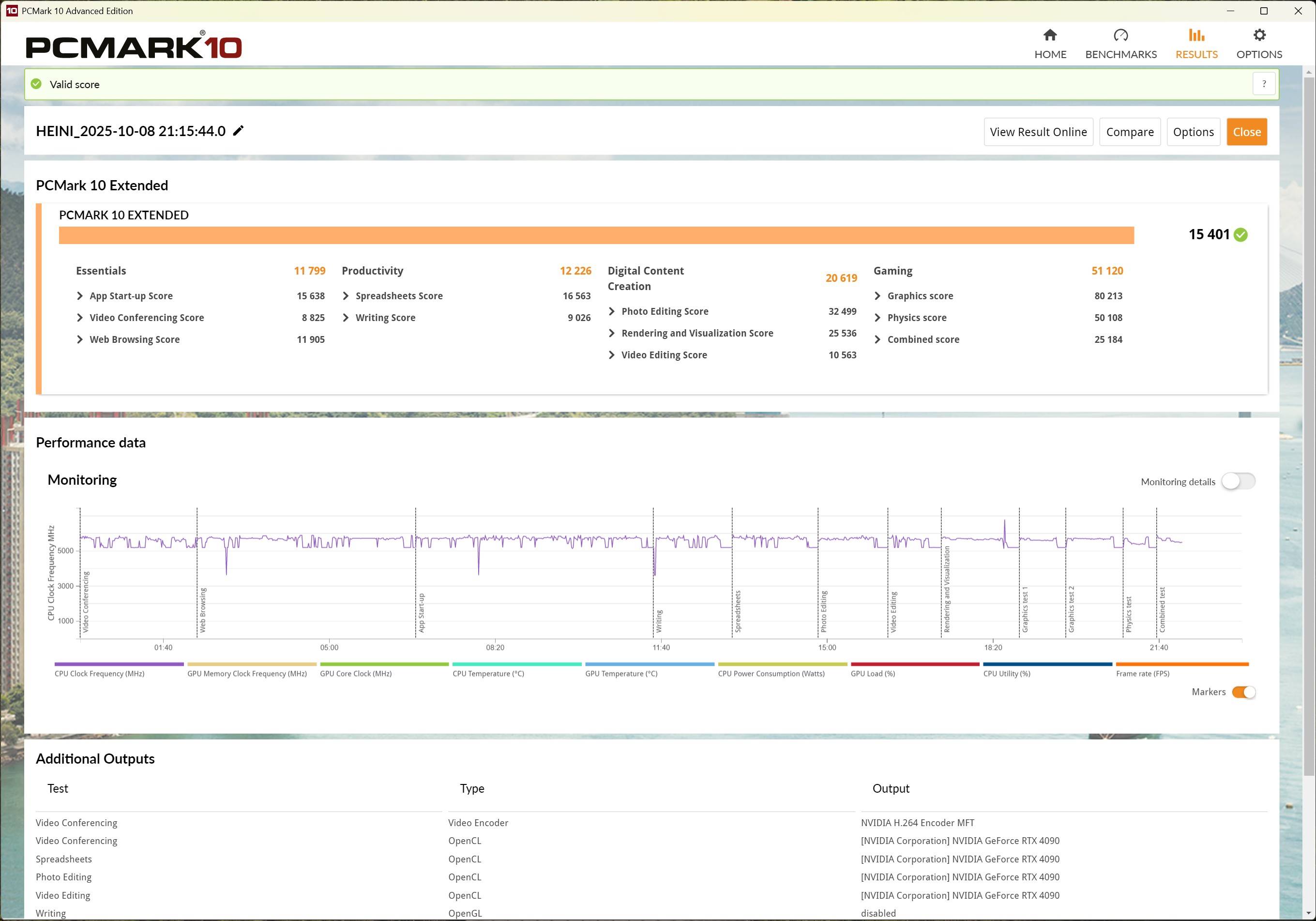Toggle the Monitoring details switch

coord(1238,481)
